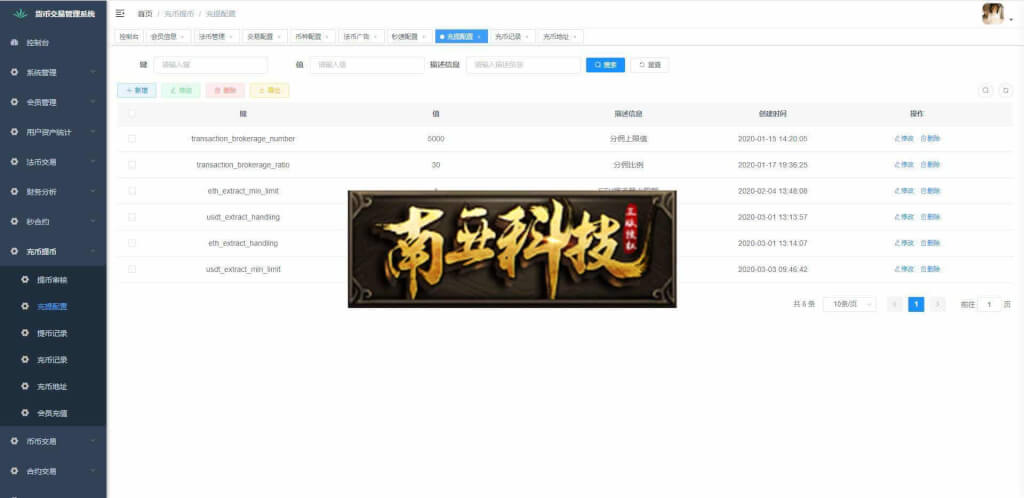This screenshot has width=1024, height=498.
Task: Click the lotus logo in the sidebar header
Action: [x=20, y=13]
